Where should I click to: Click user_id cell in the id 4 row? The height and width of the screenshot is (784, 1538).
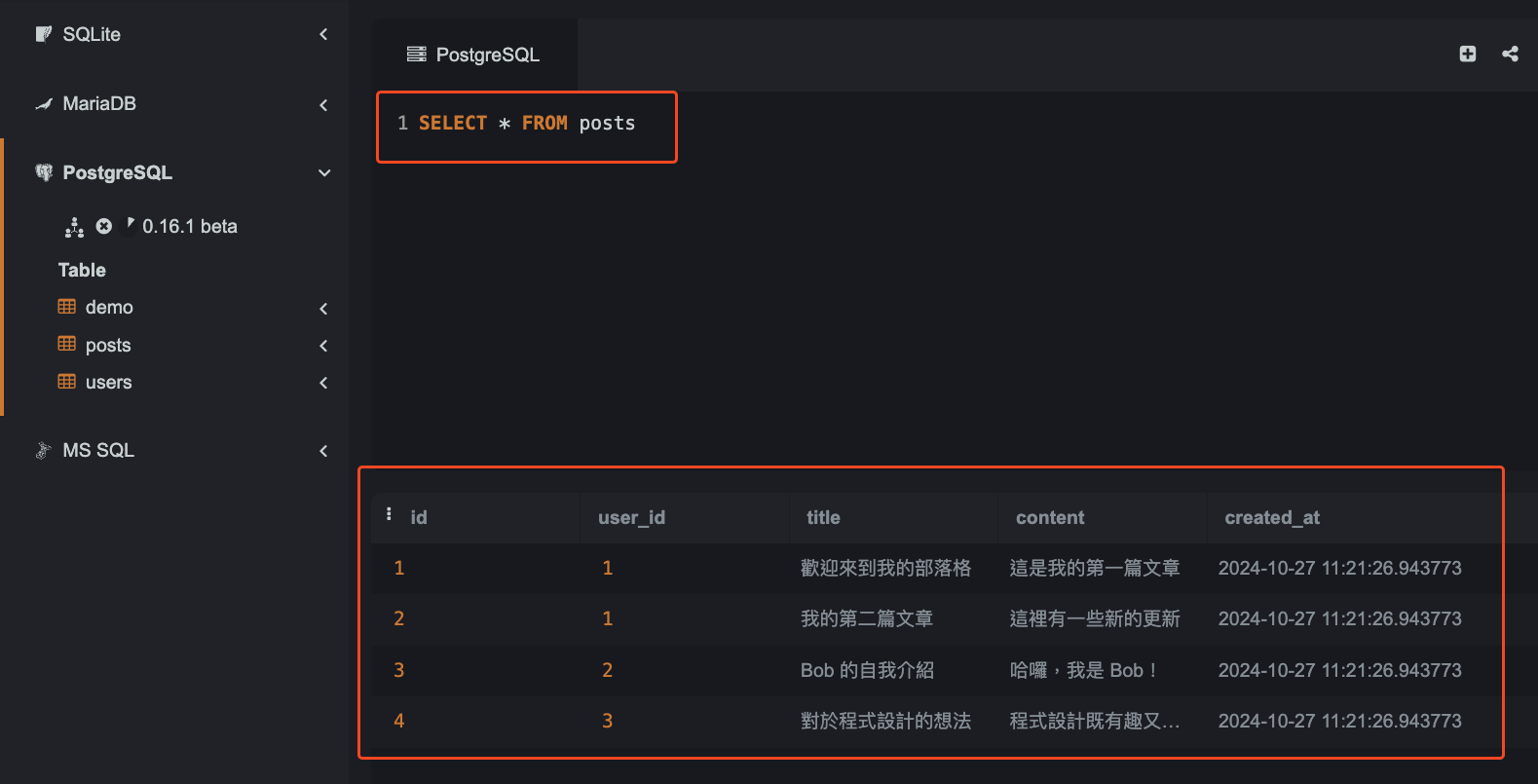tap(608, 721)
